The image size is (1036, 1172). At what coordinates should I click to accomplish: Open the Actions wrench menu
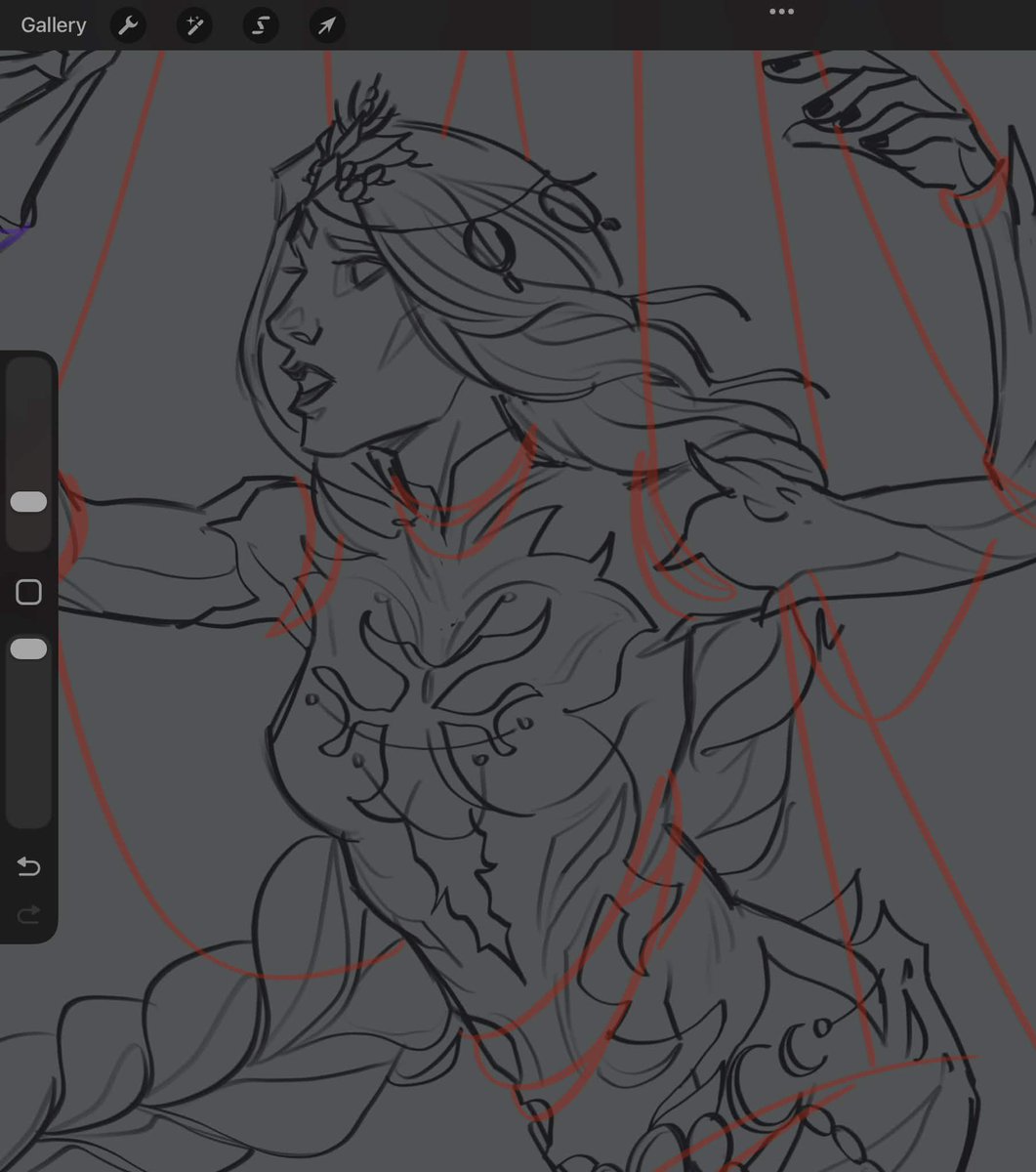(128, 25)
